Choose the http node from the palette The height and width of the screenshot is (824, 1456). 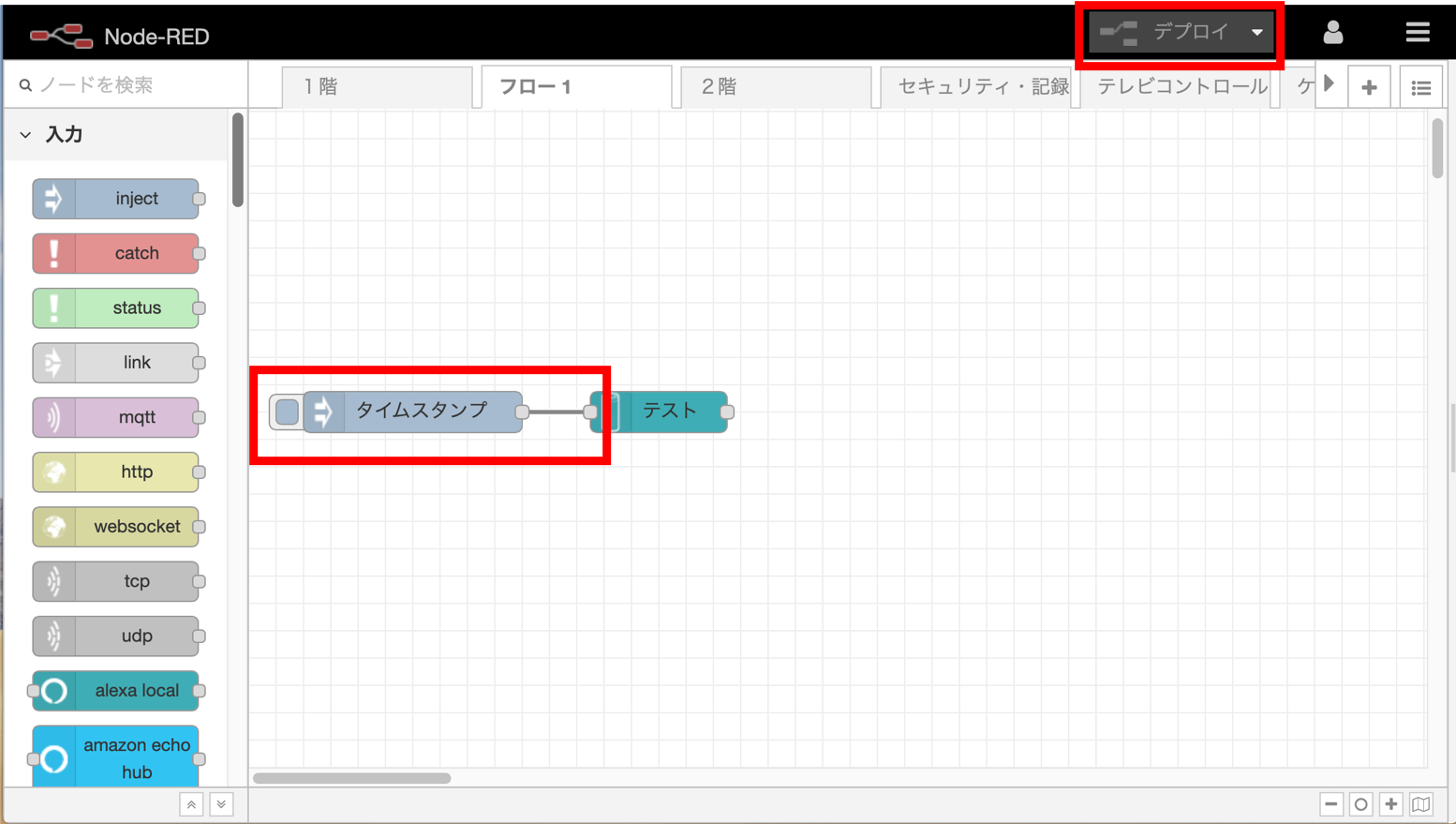[x=115, y=472]
